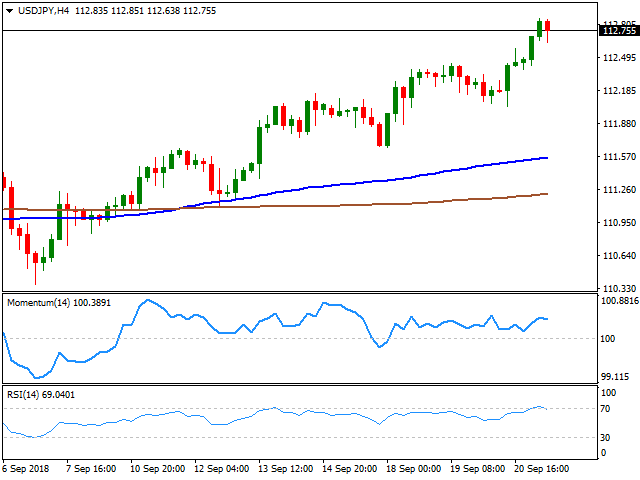640x480 pixels.
Task: Click the 111.260 price scale label
Action: [x=619, y=190]
